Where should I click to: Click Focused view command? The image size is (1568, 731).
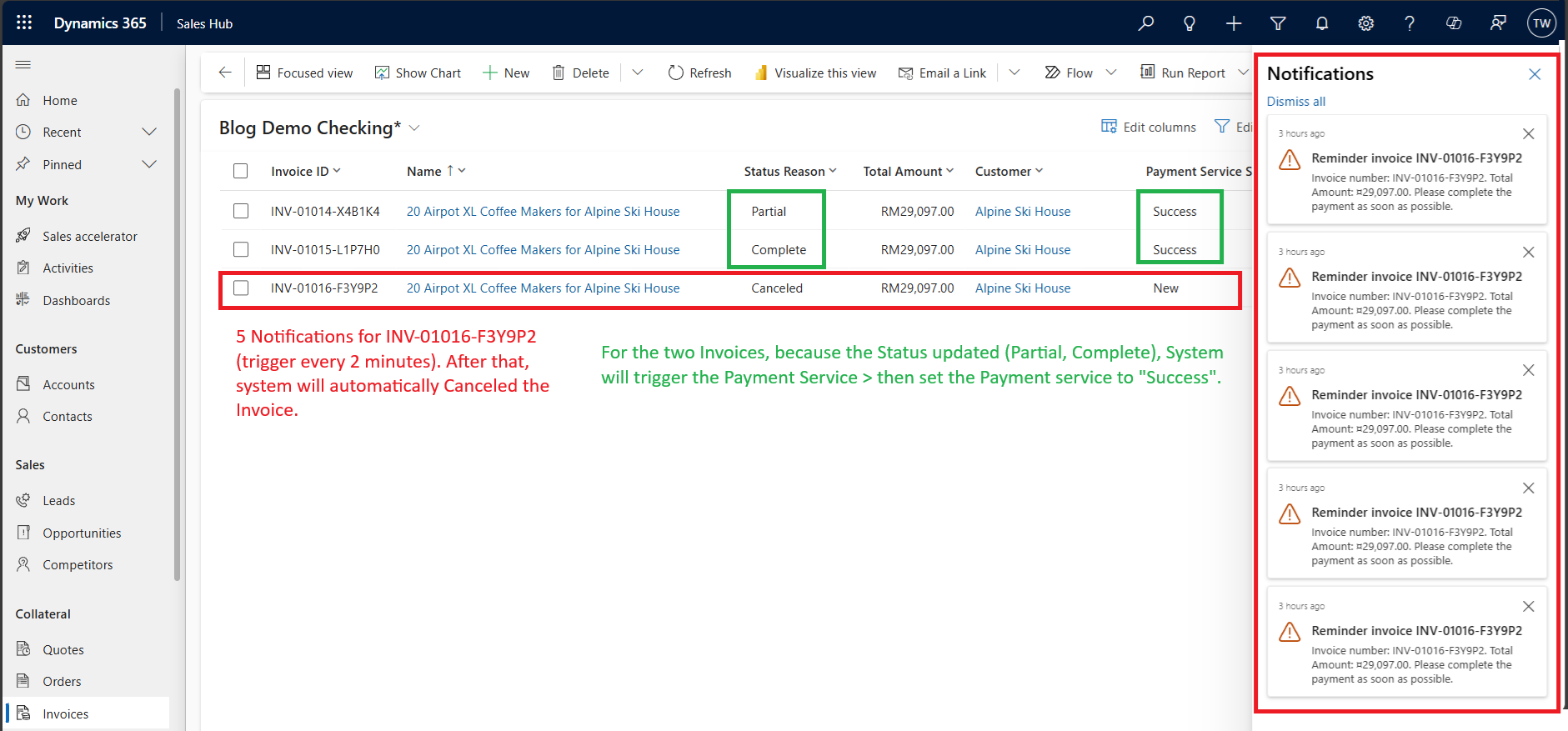click(x=304, y=73)
